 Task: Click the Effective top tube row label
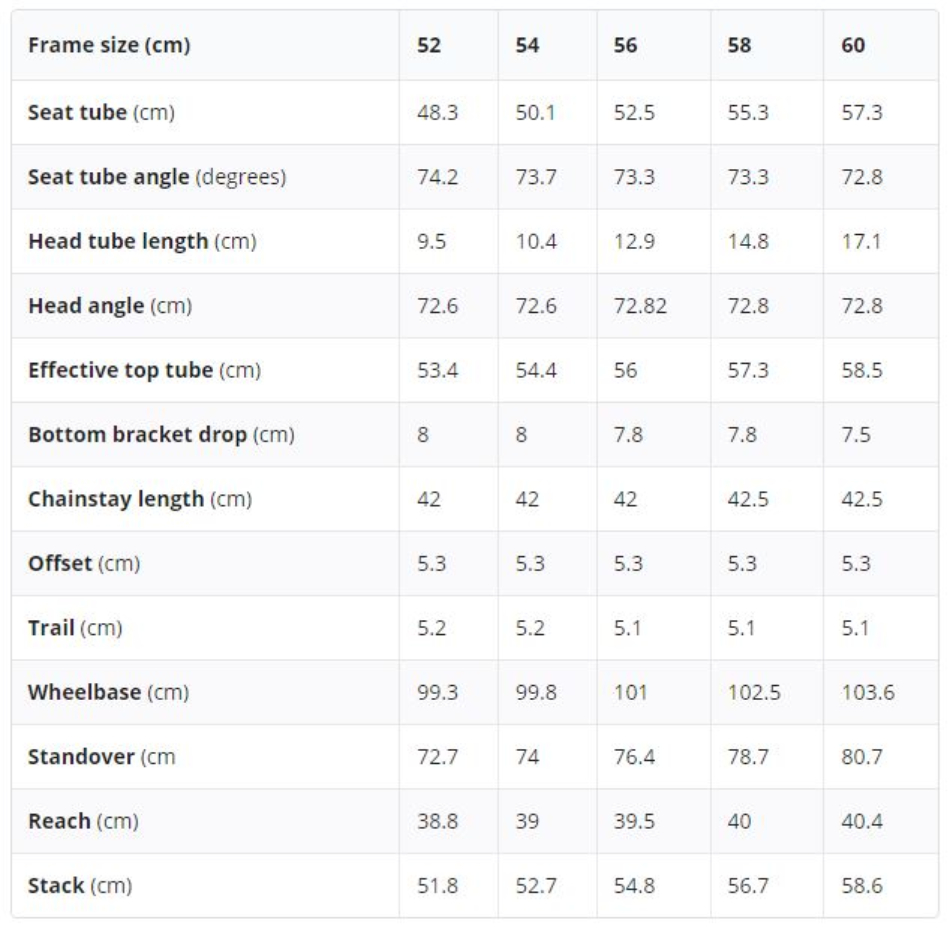click(145, 370)
